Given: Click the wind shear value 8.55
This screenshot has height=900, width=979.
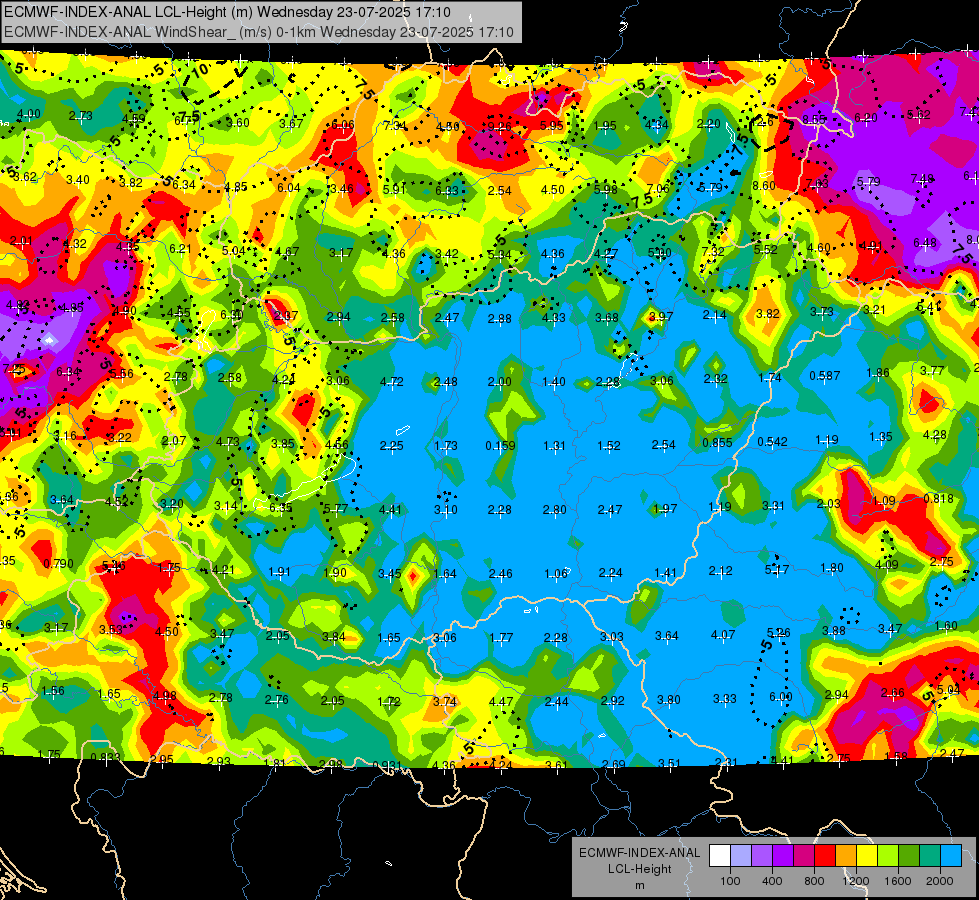Looking at the screenshot, I should [x=814, y=119].
